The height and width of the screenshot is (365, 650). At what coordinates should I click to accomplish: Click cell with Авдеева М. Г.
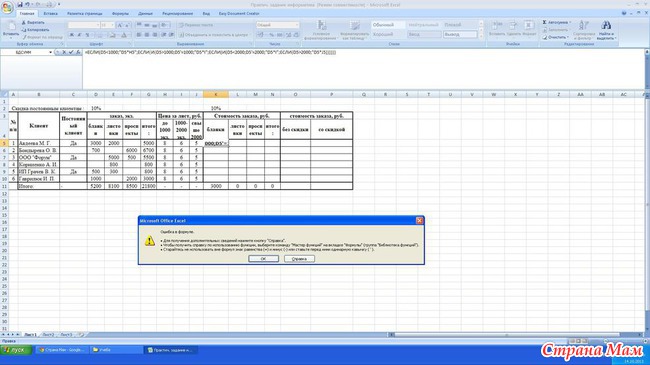point(39,143)
